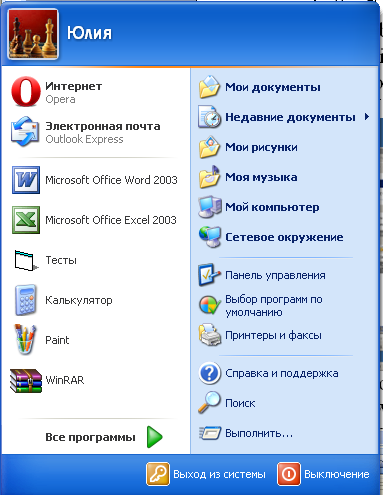Click the Мои документы folder icon

(x=209, y=87)
